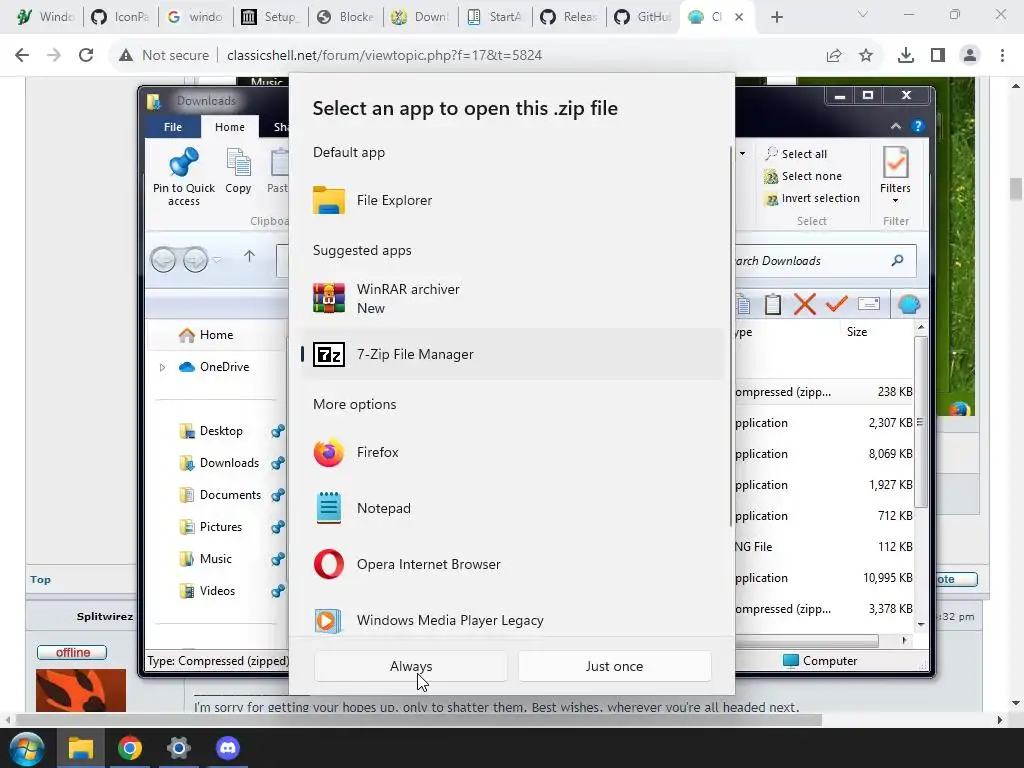Open Desktop in navigation pane
Screen dimensions: 1024x768
pos(210,431)
